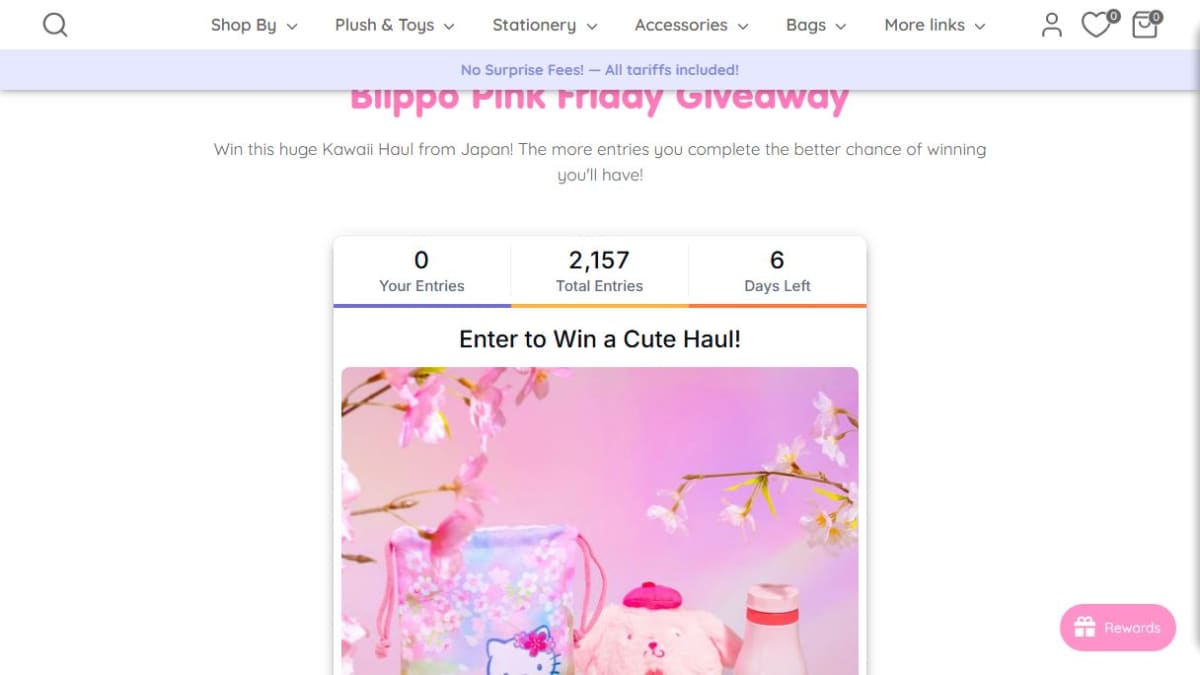Click the cart item count badge
Viewport: 1200px width, 675px height.
[x=1156, y=16]
